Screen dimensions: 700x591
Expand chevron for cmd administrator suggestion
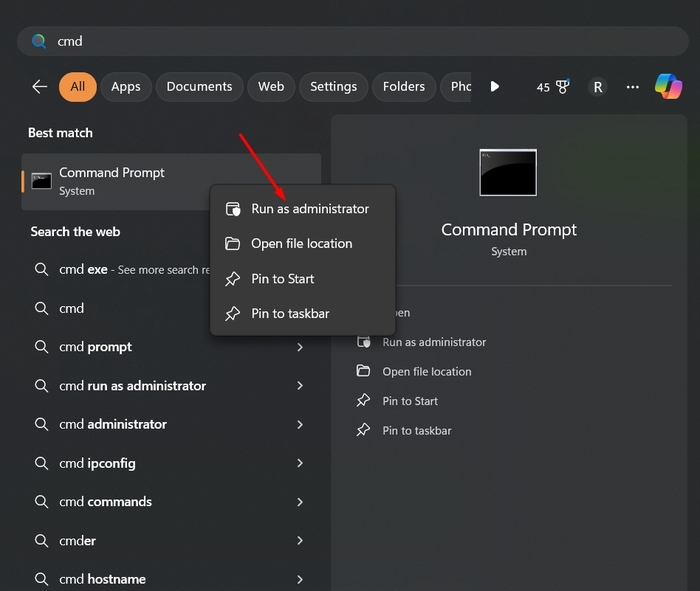(x=300, y=425)
